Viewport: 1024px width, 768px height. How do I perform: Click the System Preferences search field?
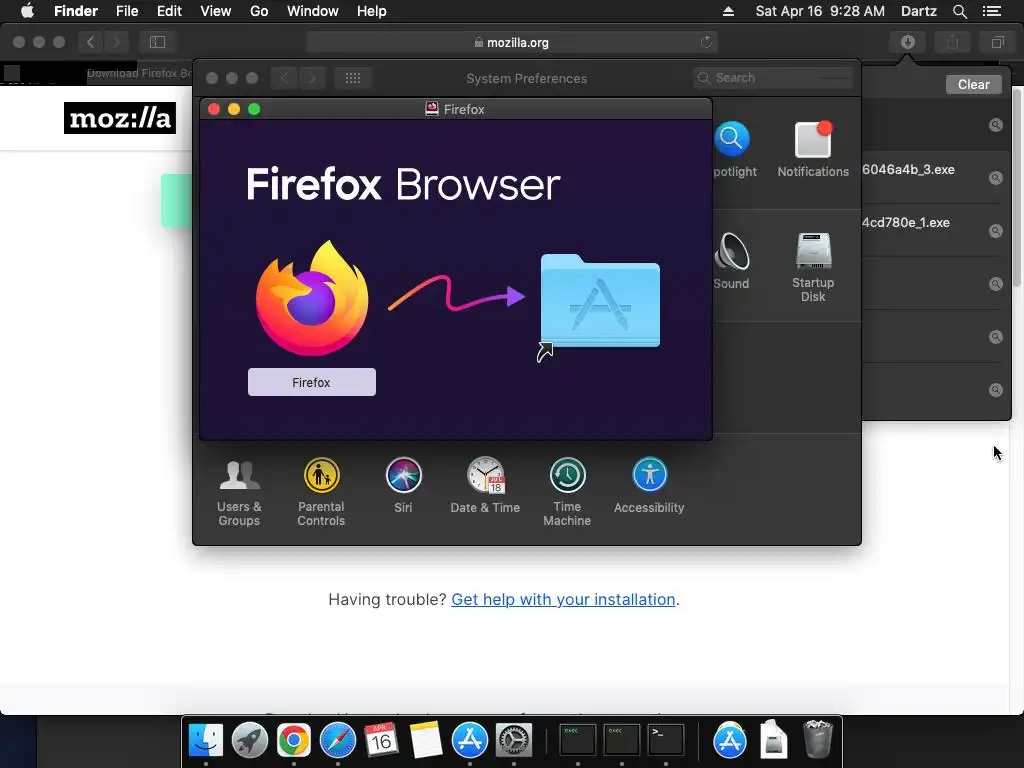(x=773, y=78)
